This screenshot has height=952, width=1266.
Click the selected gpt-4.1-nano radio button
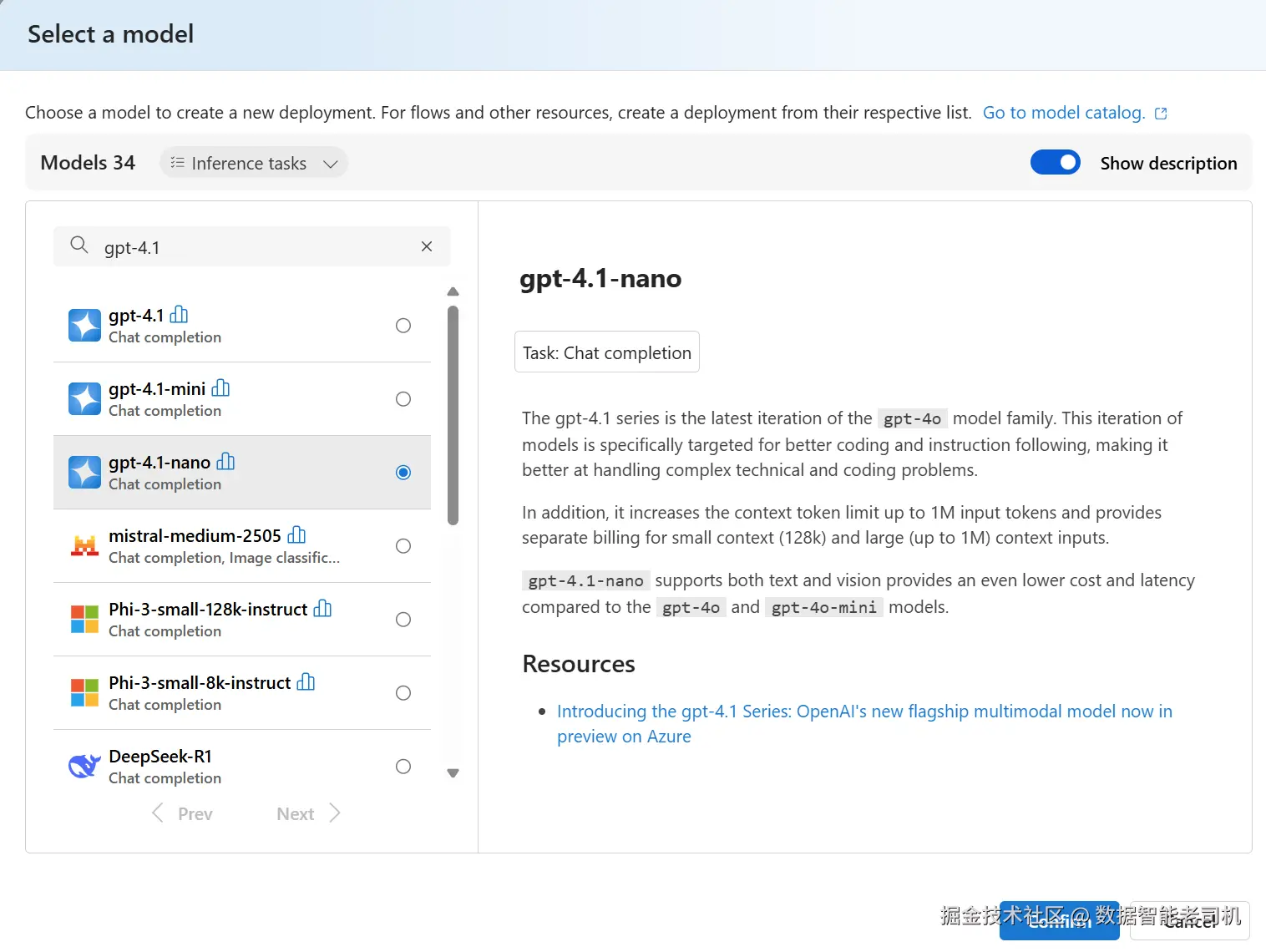pyautogui.click(x=403, y=473)
